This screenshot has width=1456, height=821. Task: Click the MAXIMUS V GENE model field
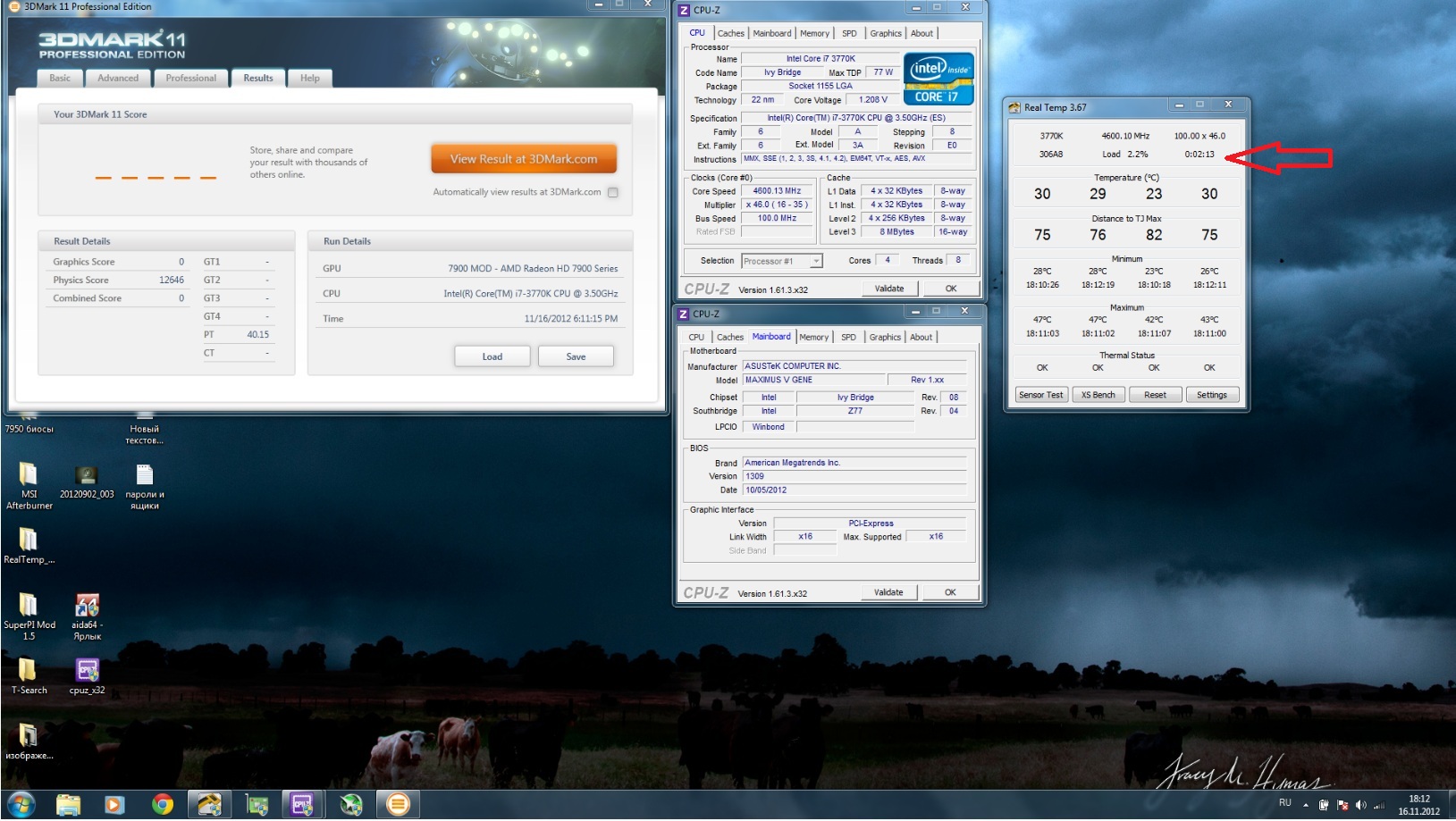click(813, 380)
